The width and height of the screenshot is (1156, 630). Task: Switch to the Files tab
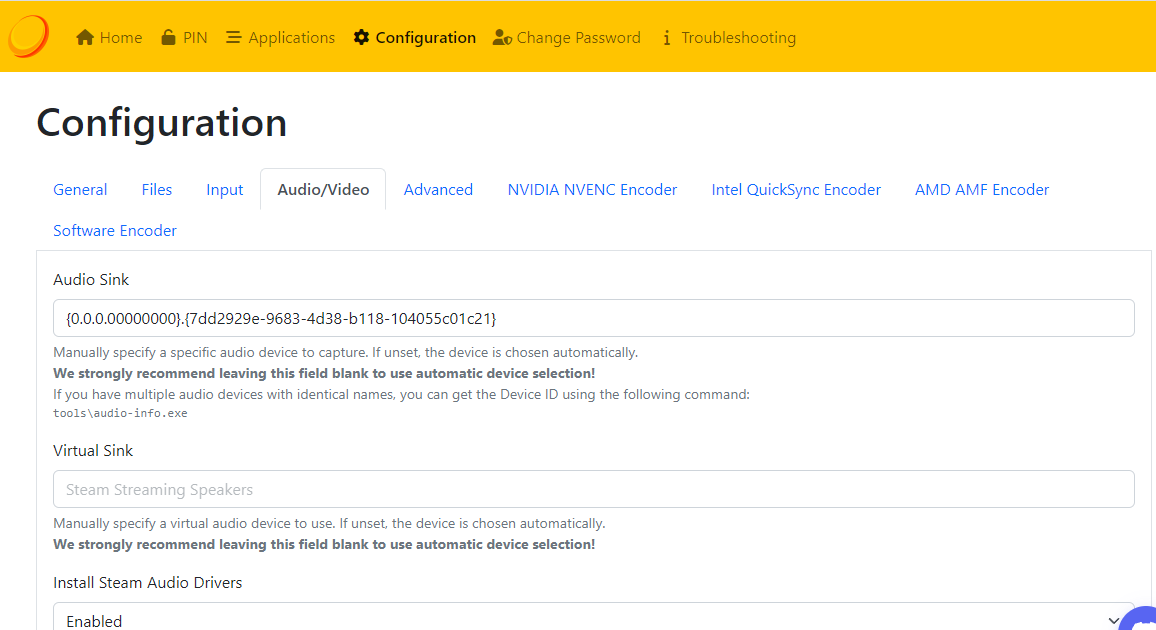pyautogui.click(x=156, y=189)
